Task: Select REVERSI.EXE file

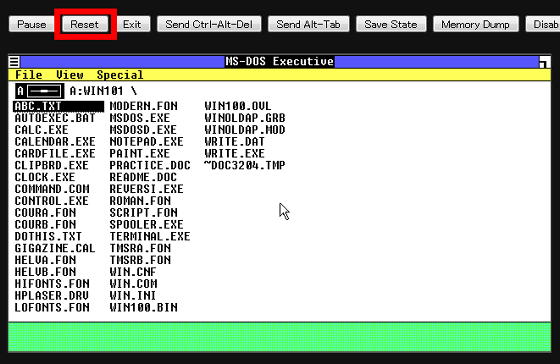Action: point(146,189)
